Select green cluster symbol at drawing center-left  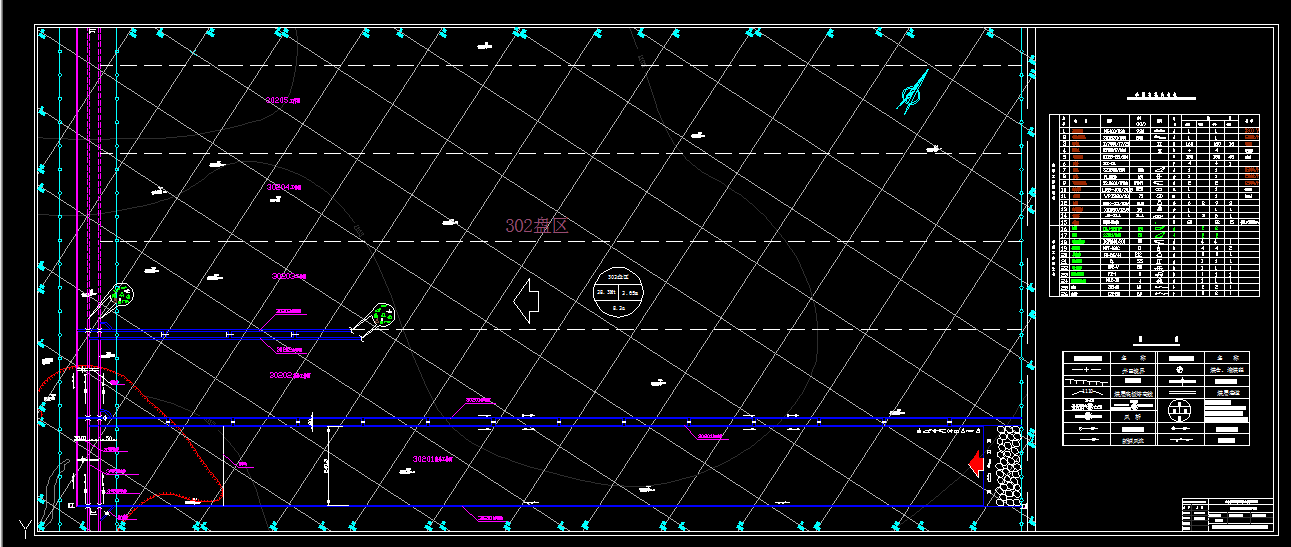[x=381, y=315]
